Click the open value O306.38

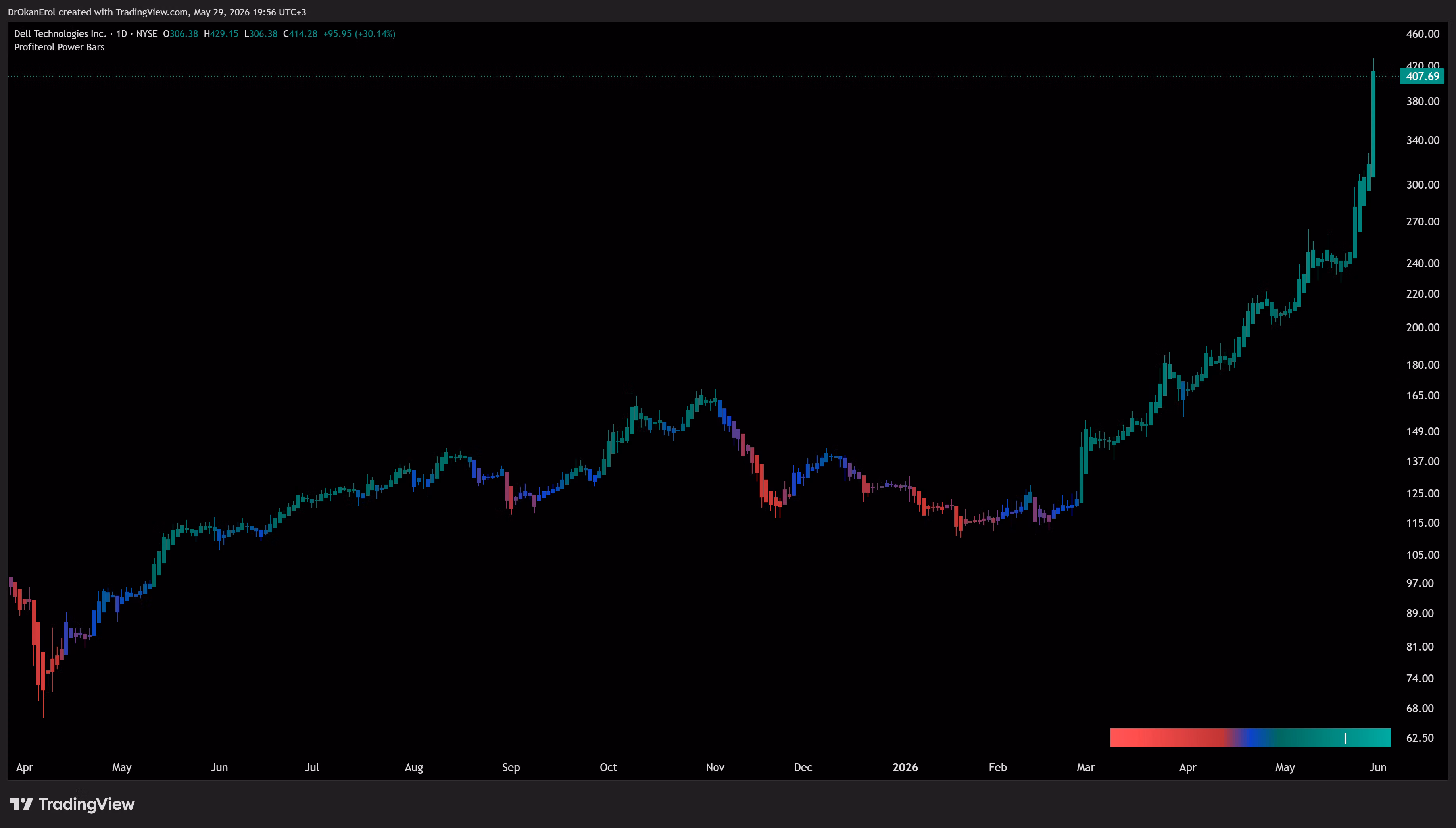[x=181, y=34]
